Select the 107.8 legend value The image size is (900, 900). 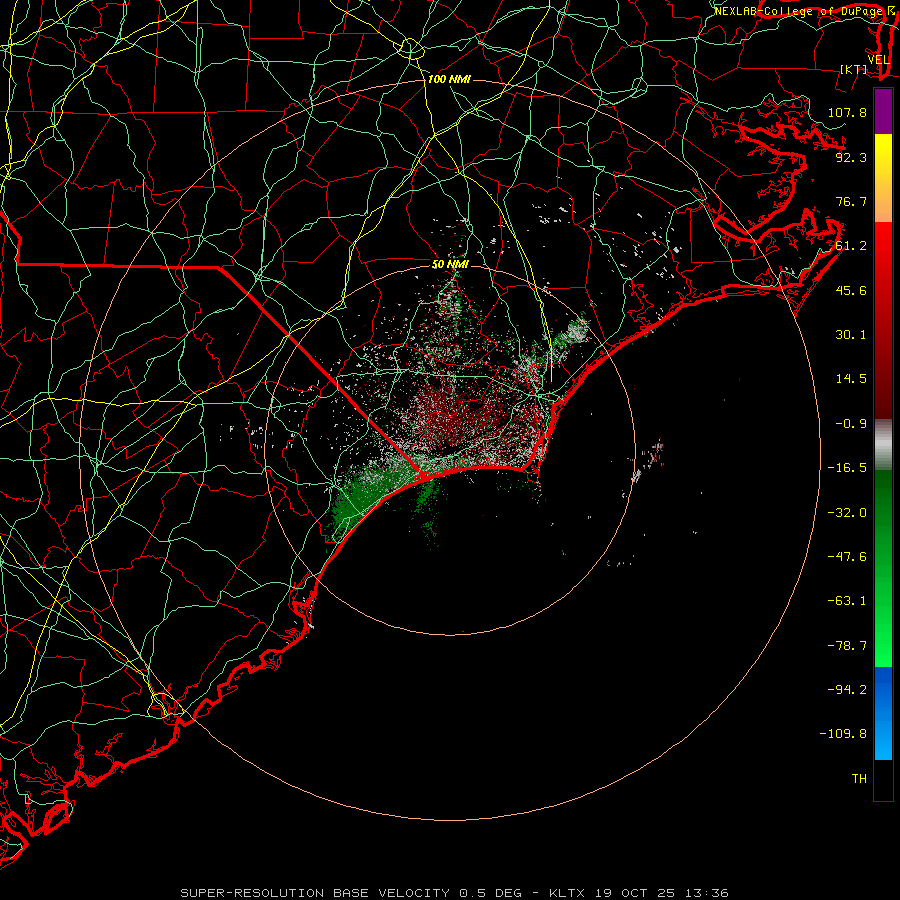coord(847,112)
